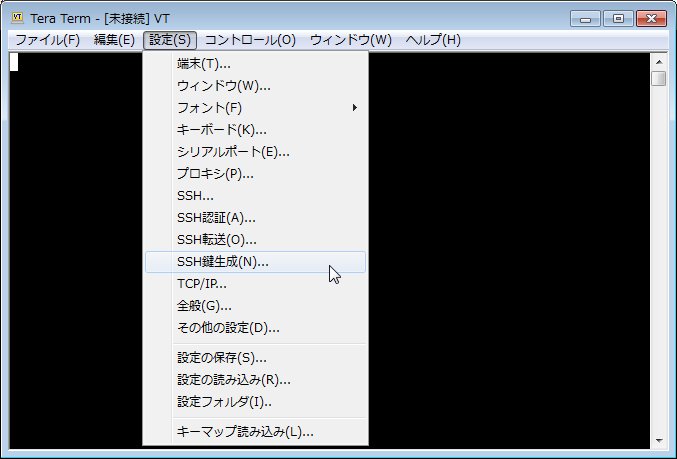Select キーマップ読み込み(L)... entry
The image size is (677, 459).
[256, 432]
